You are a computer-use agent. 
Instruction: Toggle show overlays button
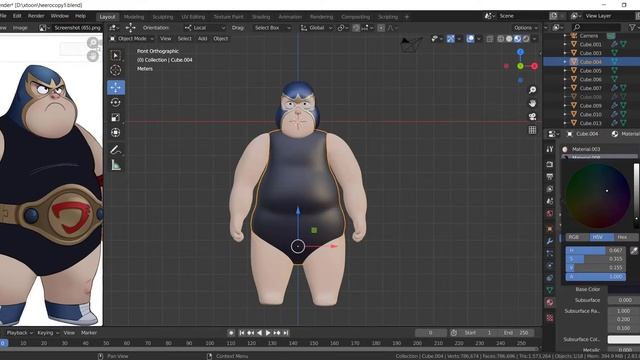click(x=470, y=39)
